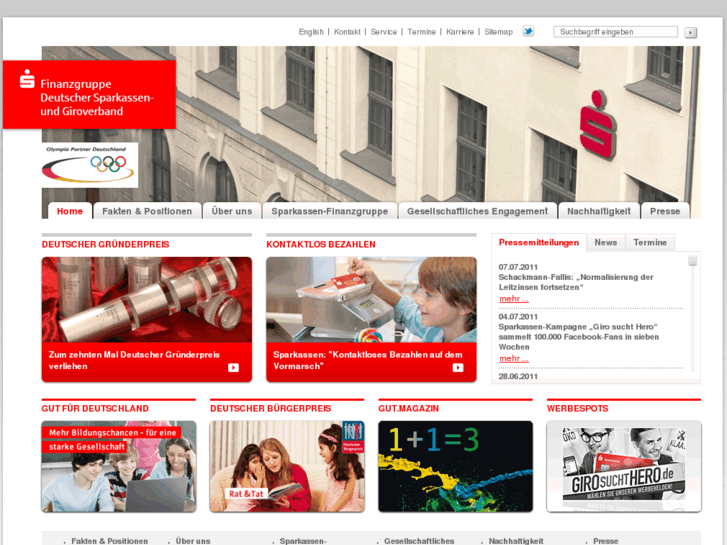
Task: Focus the Suchbegriff eingeben search field
Action: [615, 32]
